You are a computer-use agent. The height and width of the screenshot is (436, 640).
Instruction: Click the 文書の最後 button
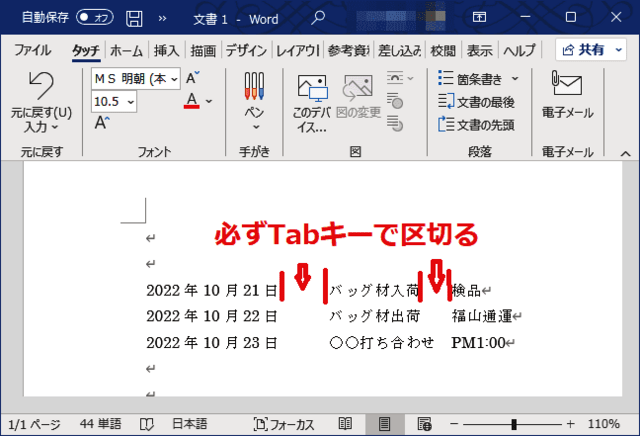[x=478, y=101]
